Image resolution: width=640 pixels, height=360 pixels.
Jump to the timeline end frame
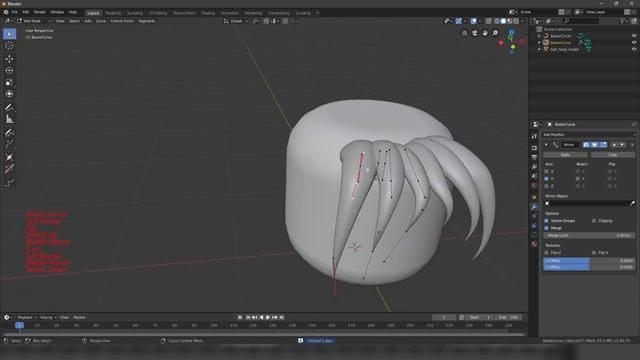[x=282, y=318]
